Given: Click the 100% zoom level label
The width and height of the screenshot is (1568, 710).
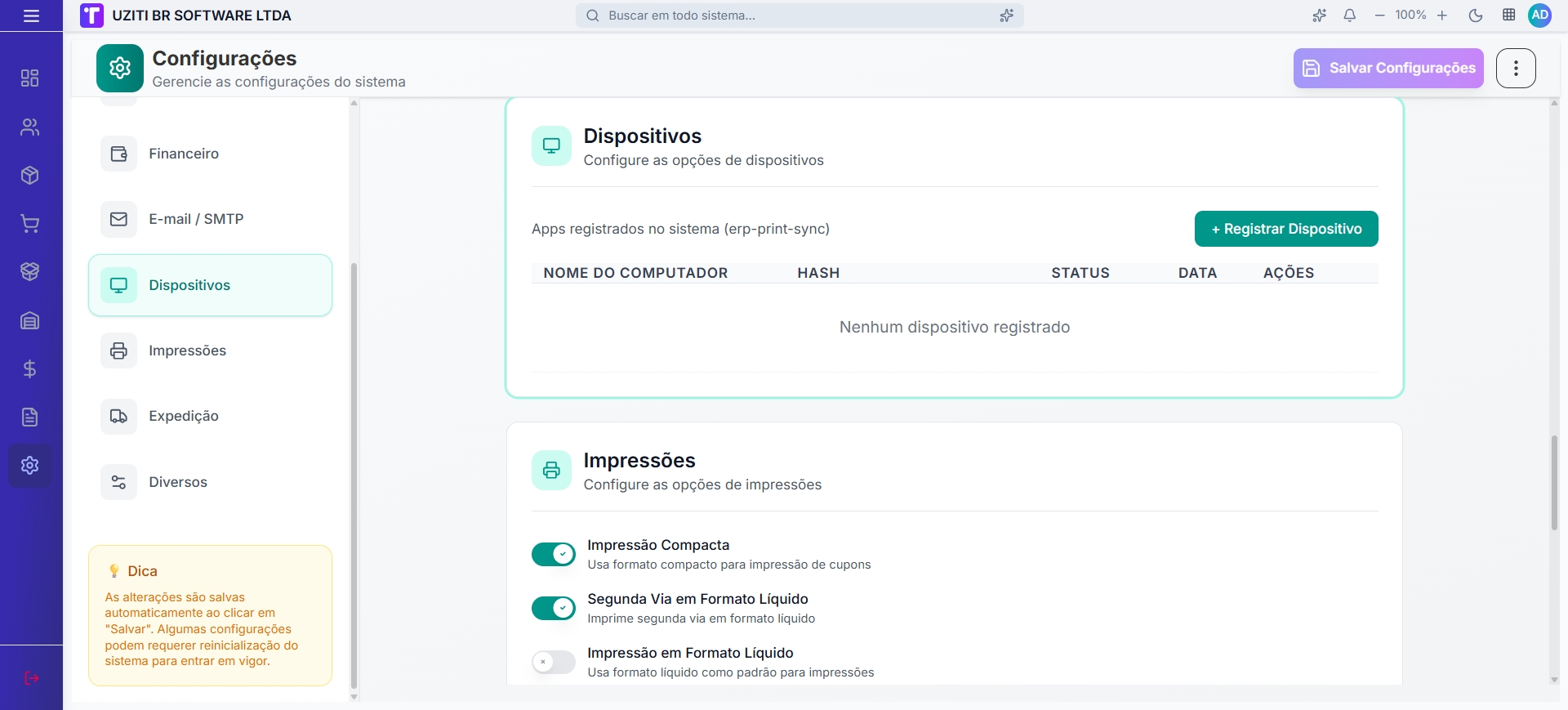Looking at the screenshot, I should point(1410,16).
